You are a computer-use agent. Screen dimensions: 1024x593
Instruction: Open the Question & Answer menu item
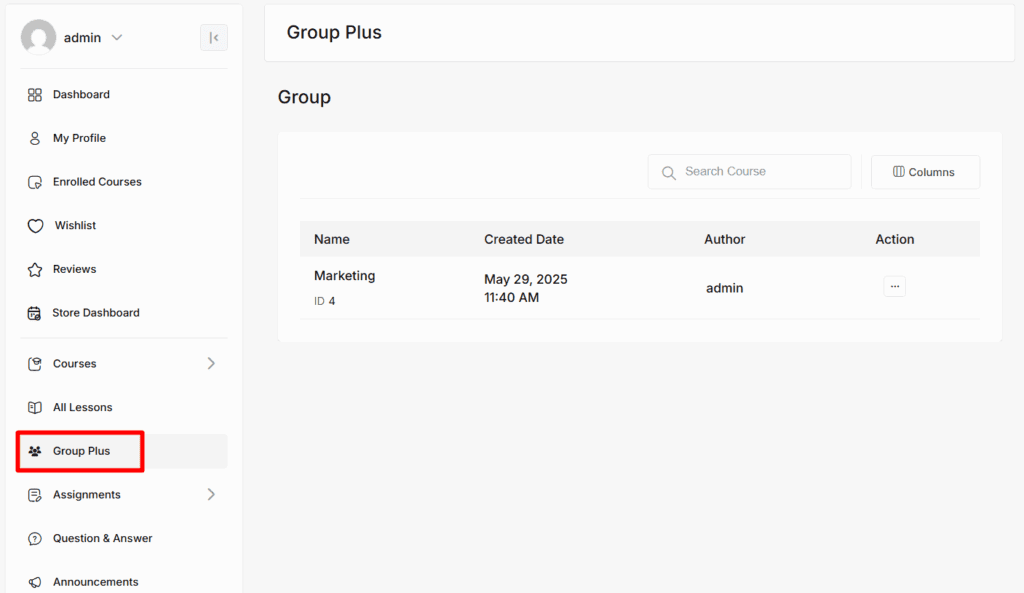[x=102, y=538]
